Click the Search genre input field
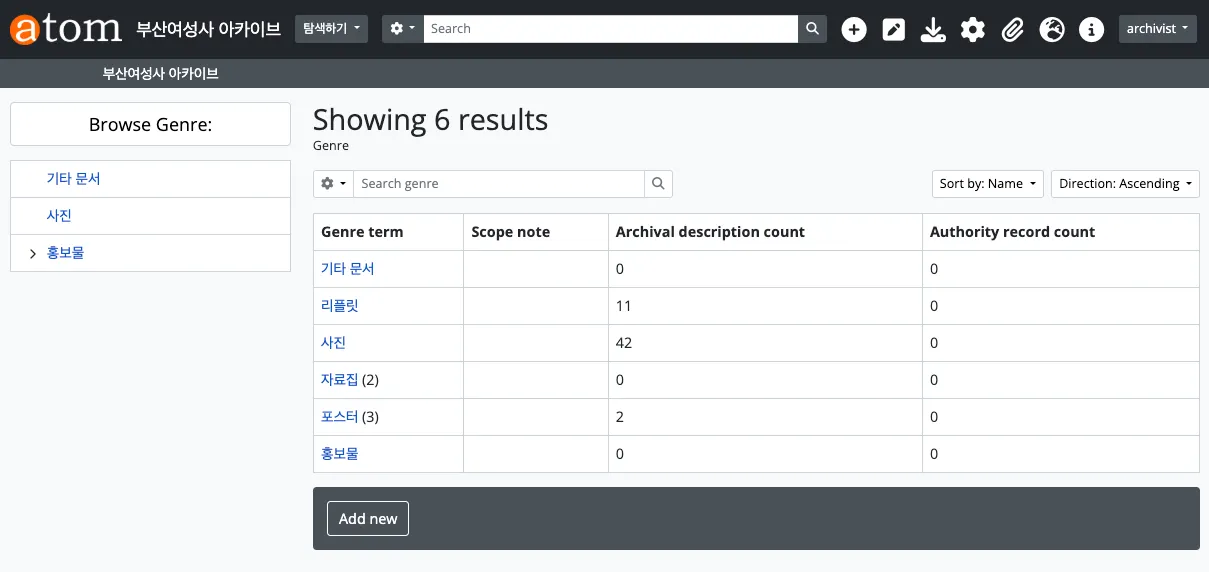 (x=498, y=184)
